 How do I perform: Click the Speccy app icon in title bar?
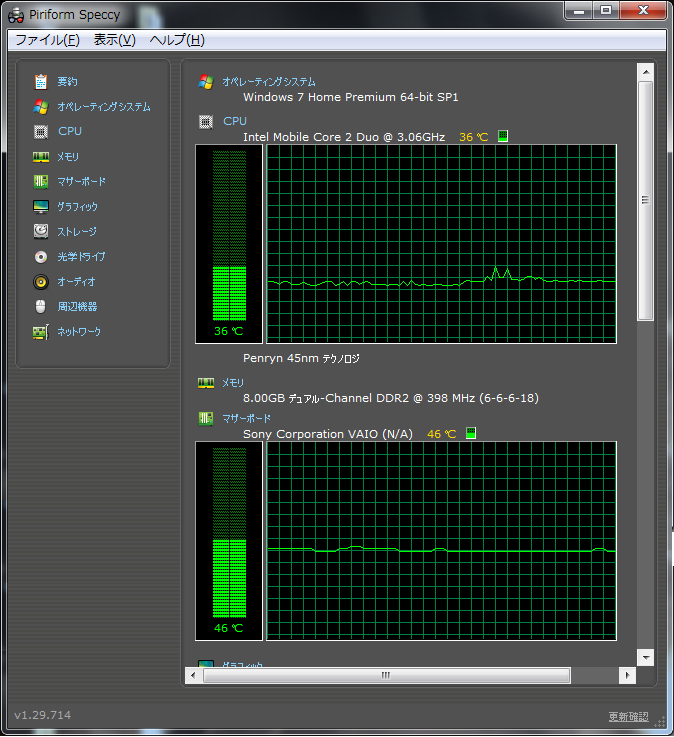[x=16, y=16]
